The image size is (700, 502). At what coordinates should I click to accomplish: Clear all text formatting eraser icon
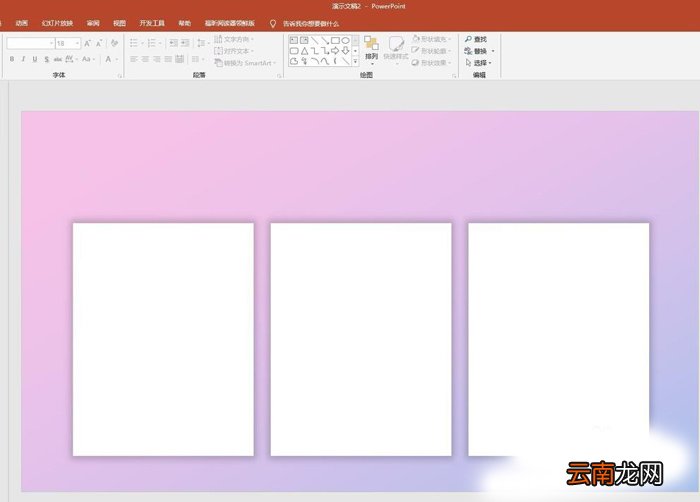pos(115,43)
